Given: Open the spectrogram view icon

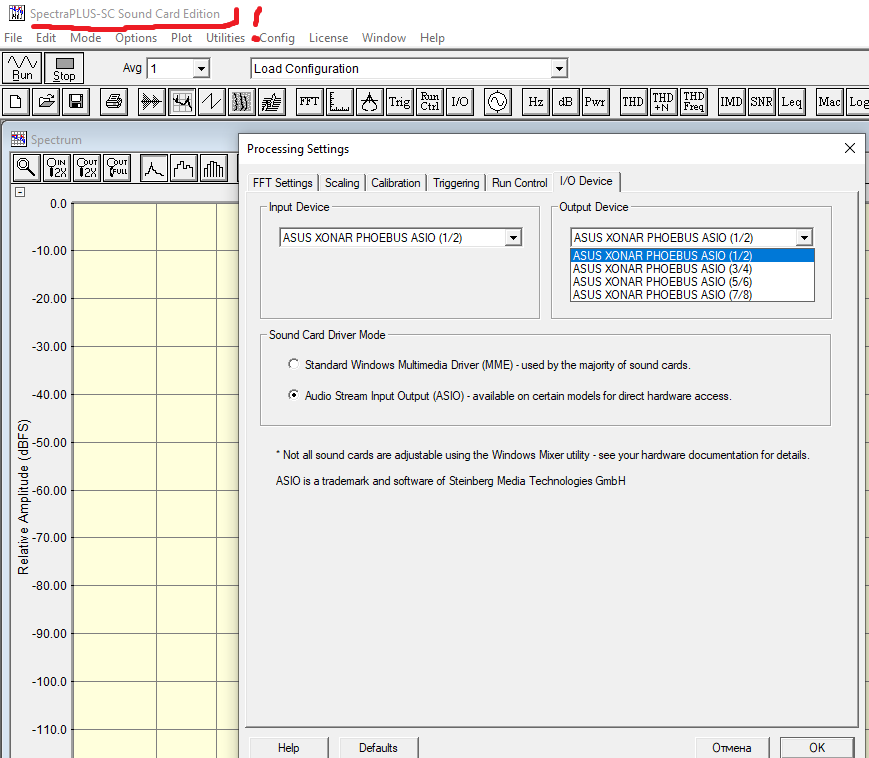Looking at the screenshot, I should (x=242, y=101).
